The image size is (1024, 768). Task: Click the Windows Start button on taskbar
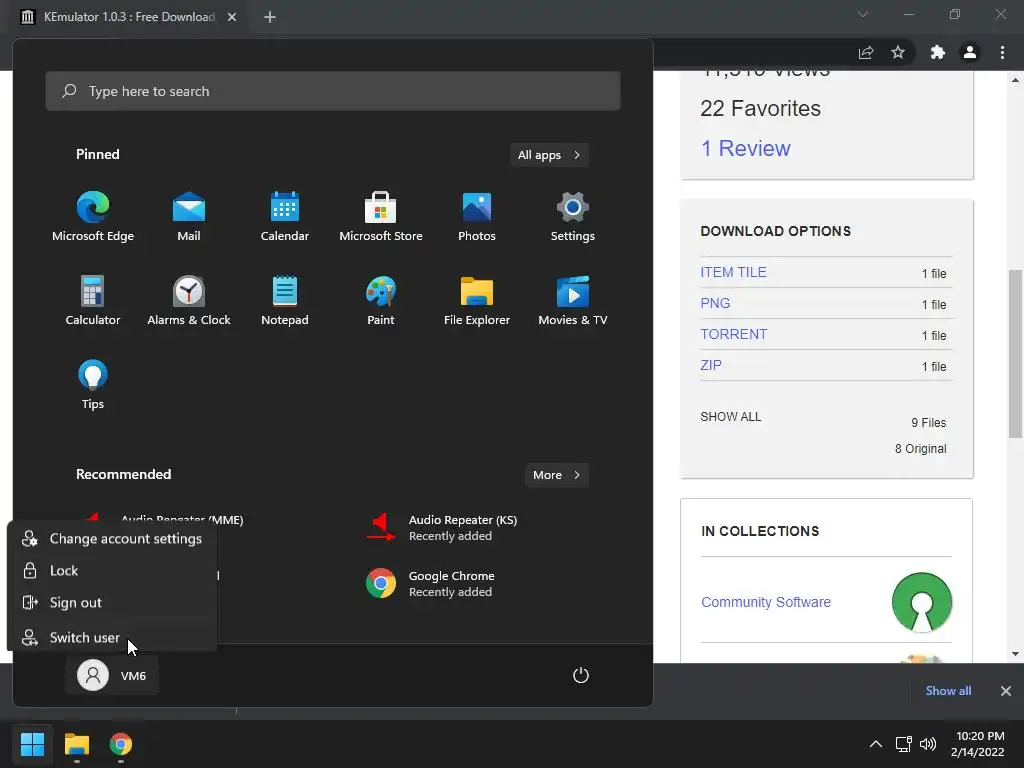point(32,744)
